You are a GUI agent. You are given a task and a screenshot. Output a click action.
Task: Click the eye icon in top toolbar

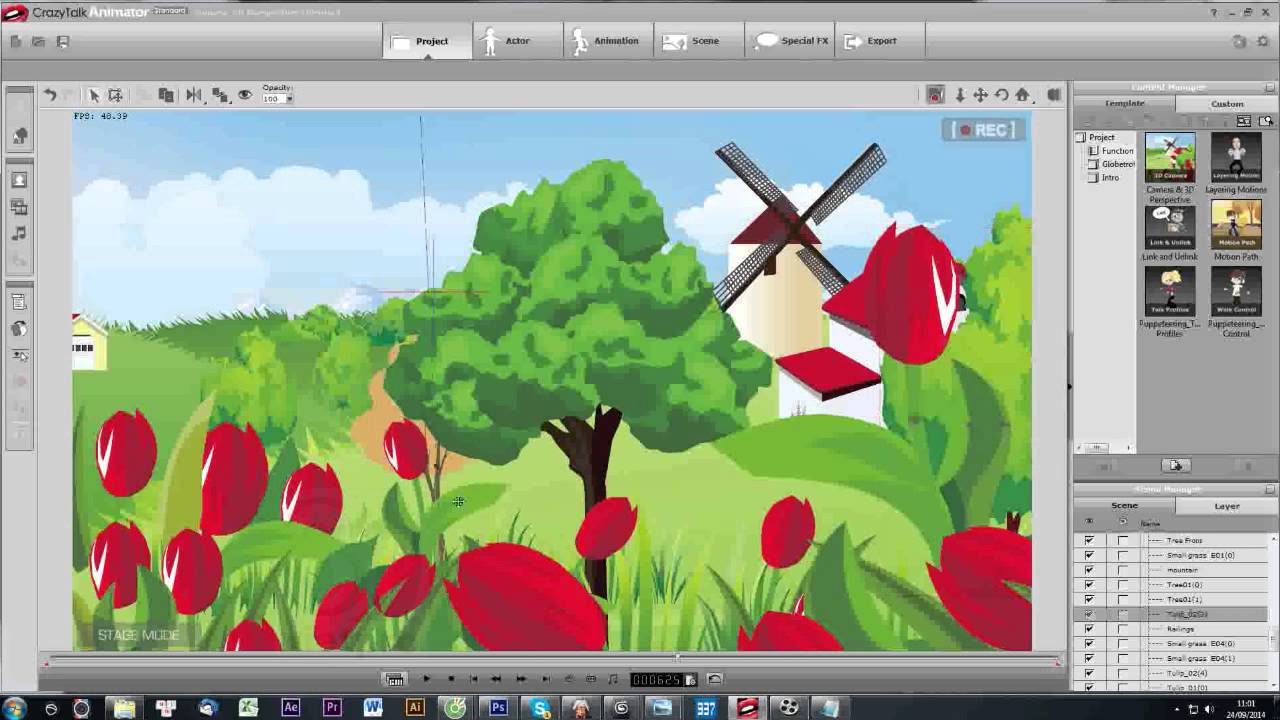click(x=244, y=95)
